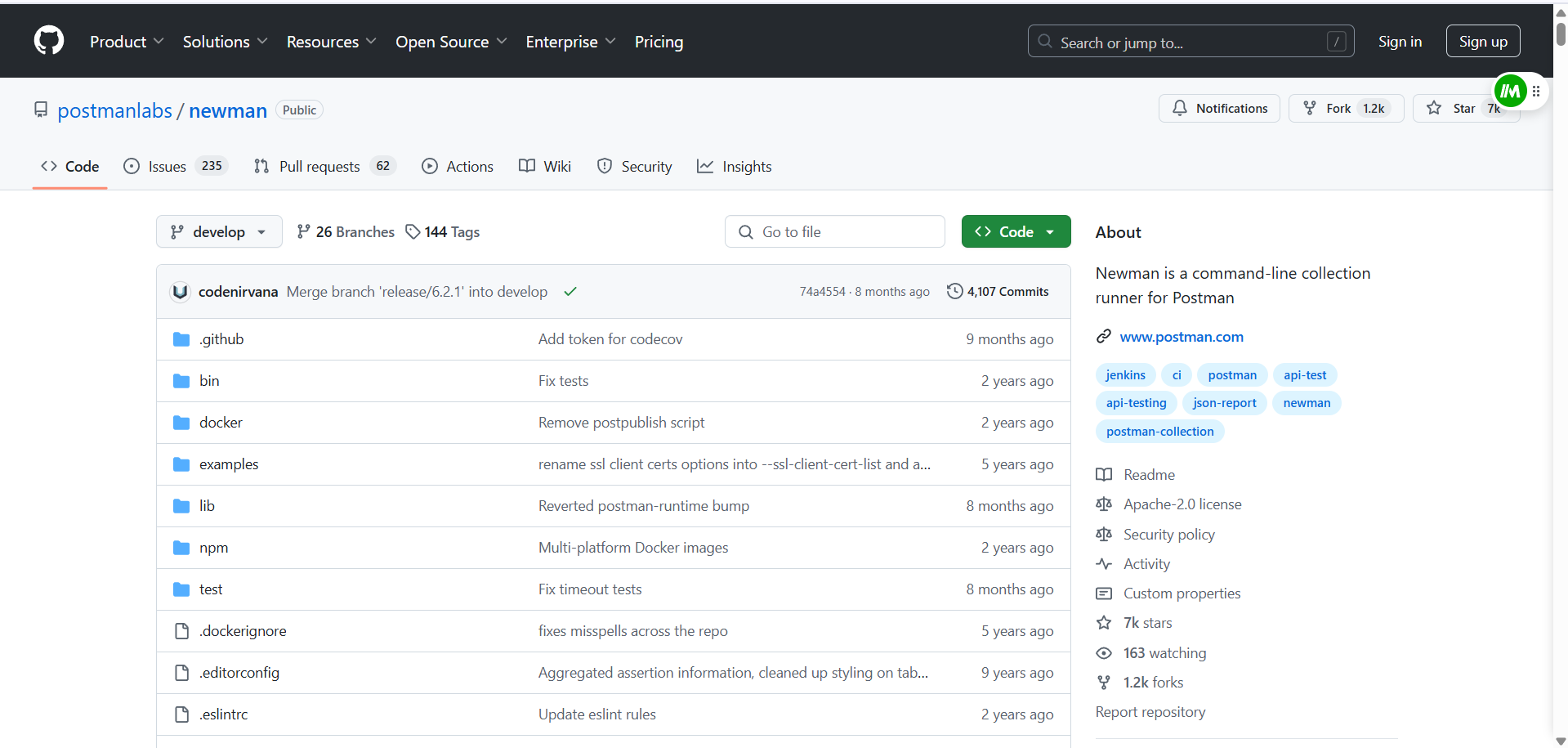Open commit 'Fix timeout tests'
This screenshot has height=748, width=1568.
590,589
